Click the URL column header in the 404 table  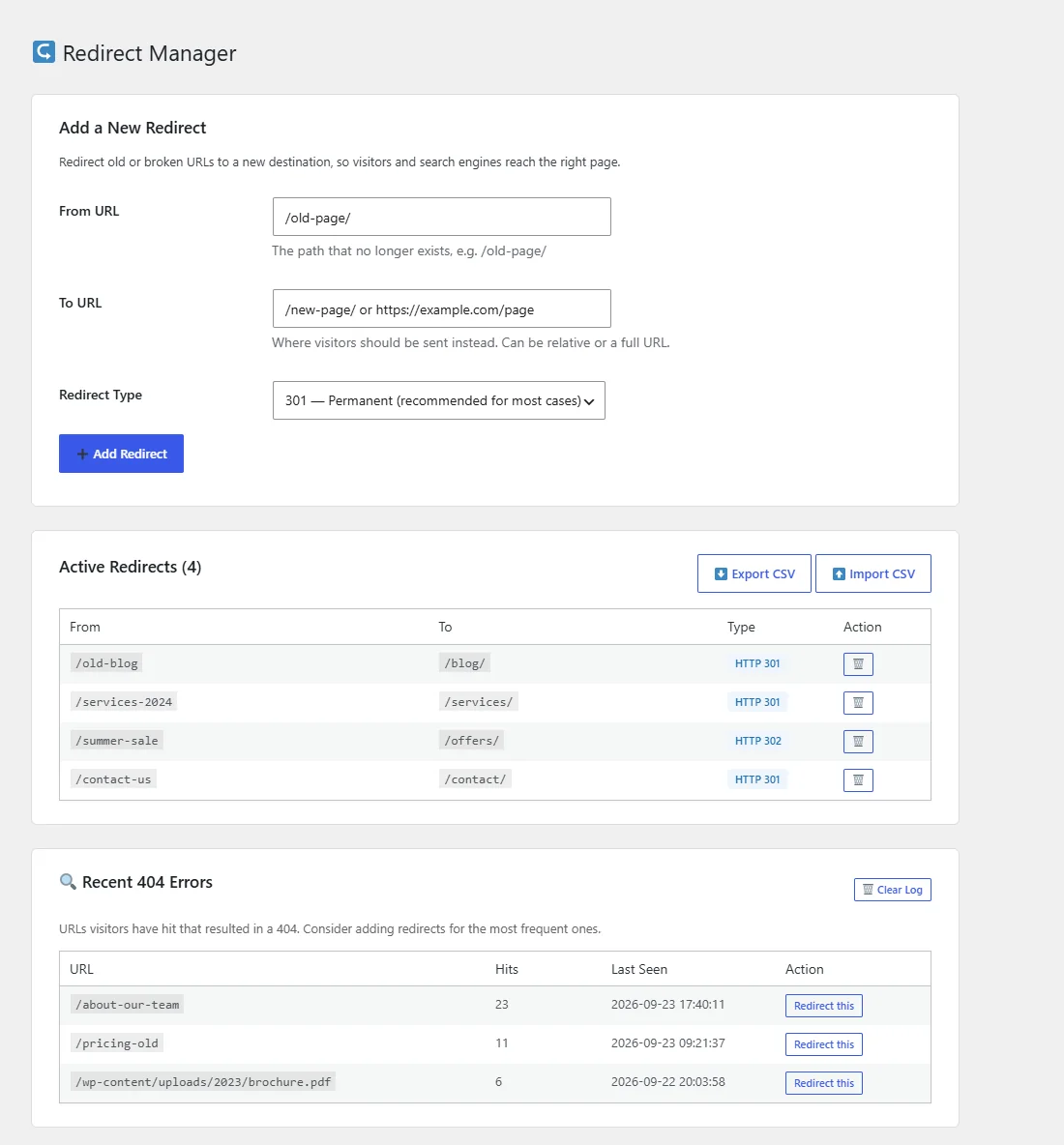tap(81, 969)
